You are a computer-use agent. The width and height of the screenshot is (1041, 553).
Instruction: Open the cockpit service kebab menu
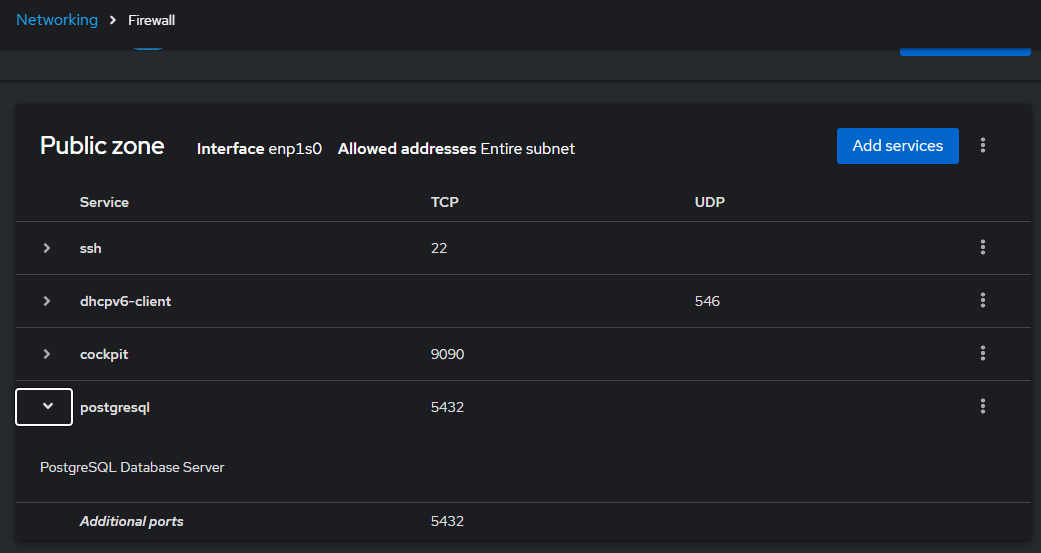click(x=983, y=354)
